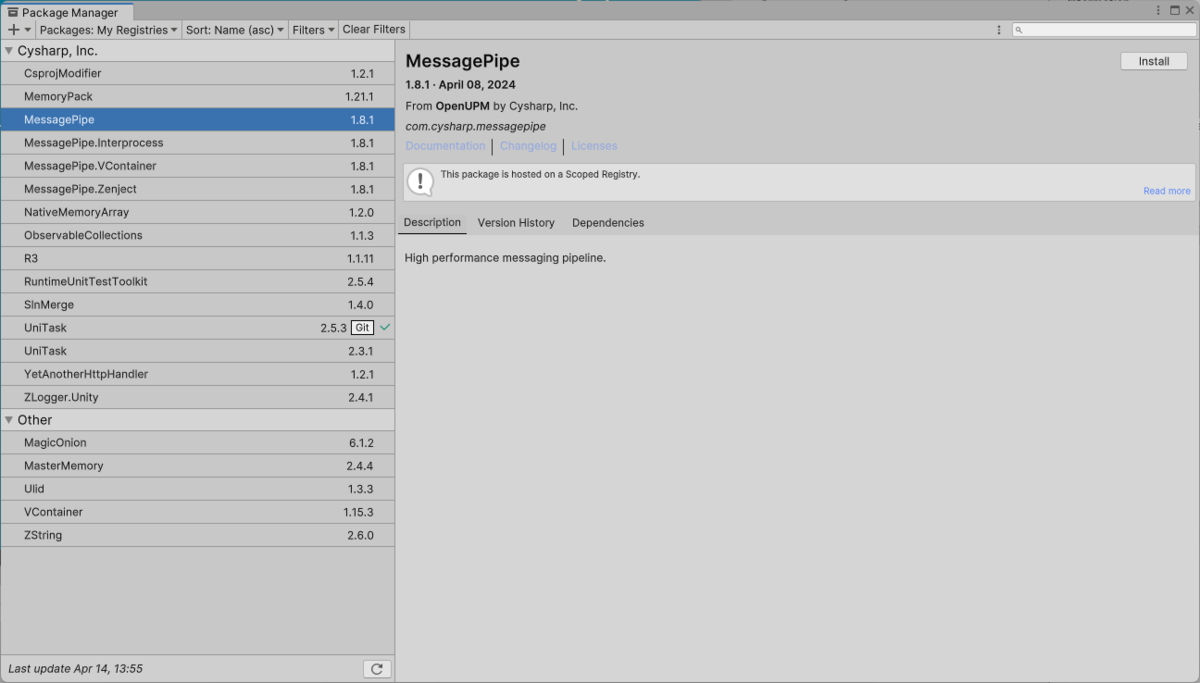Click the green installed checkmark on UniTask

[x=385, y=328]
